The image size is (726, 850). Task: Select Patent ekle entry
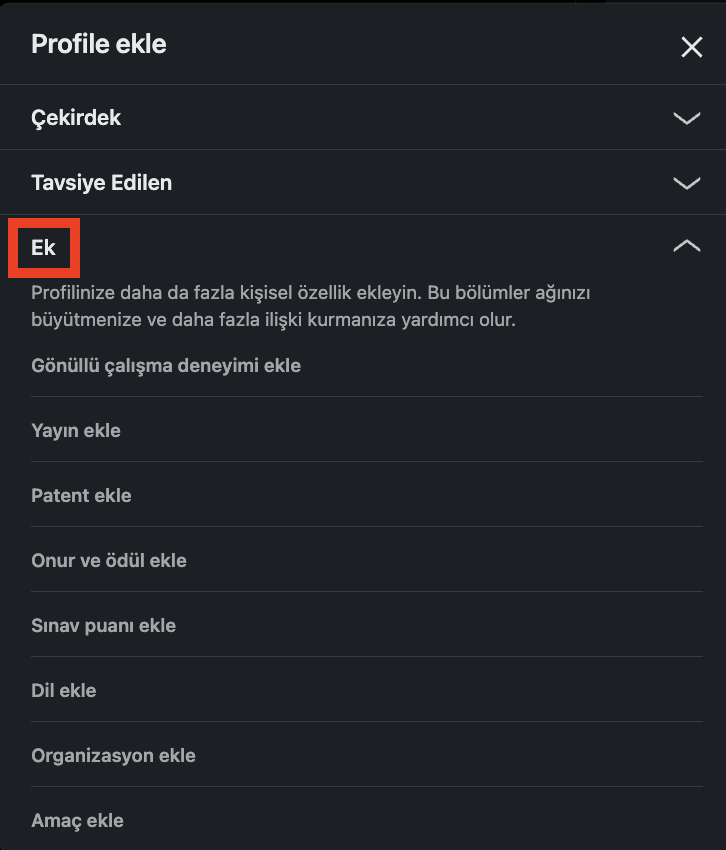click(x=81, y=495)
